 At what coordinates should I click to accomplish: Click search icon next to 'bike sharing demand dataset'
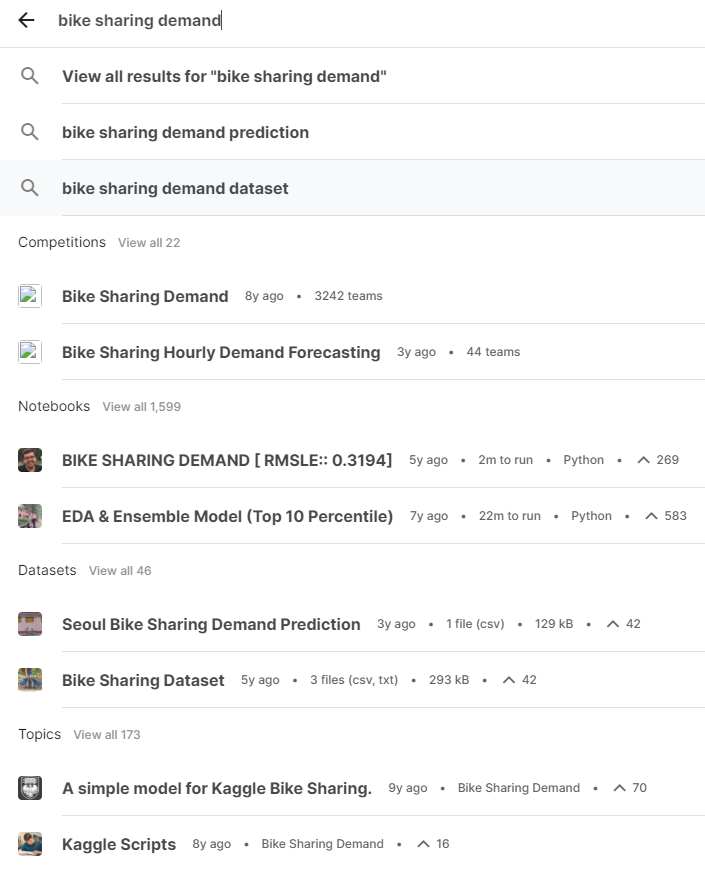[x=29, y=188]
